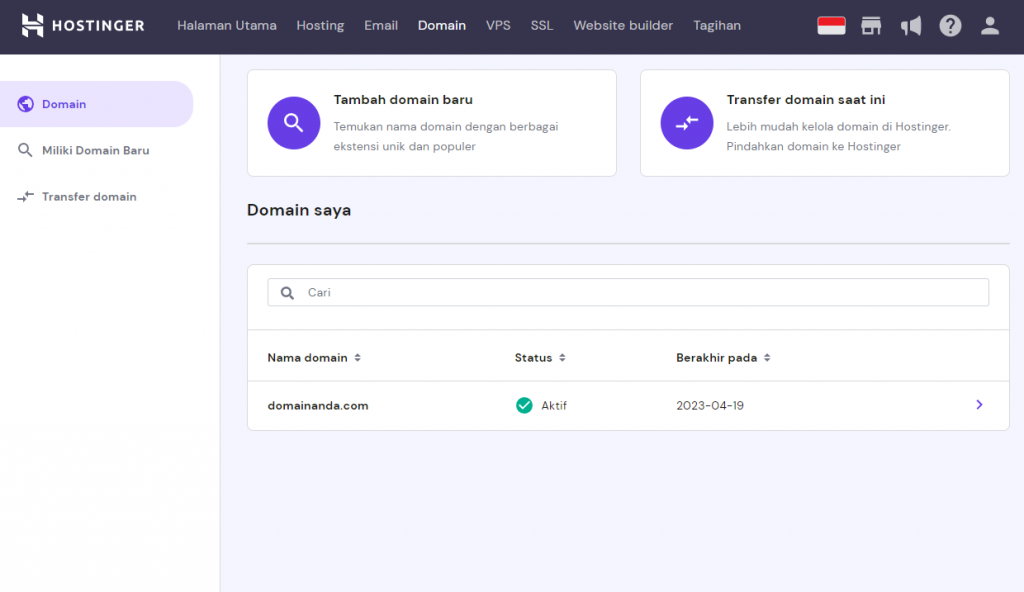Open the Website builder menu item
Viewport: 1024px width, 592px height.
tap(623, 26)
